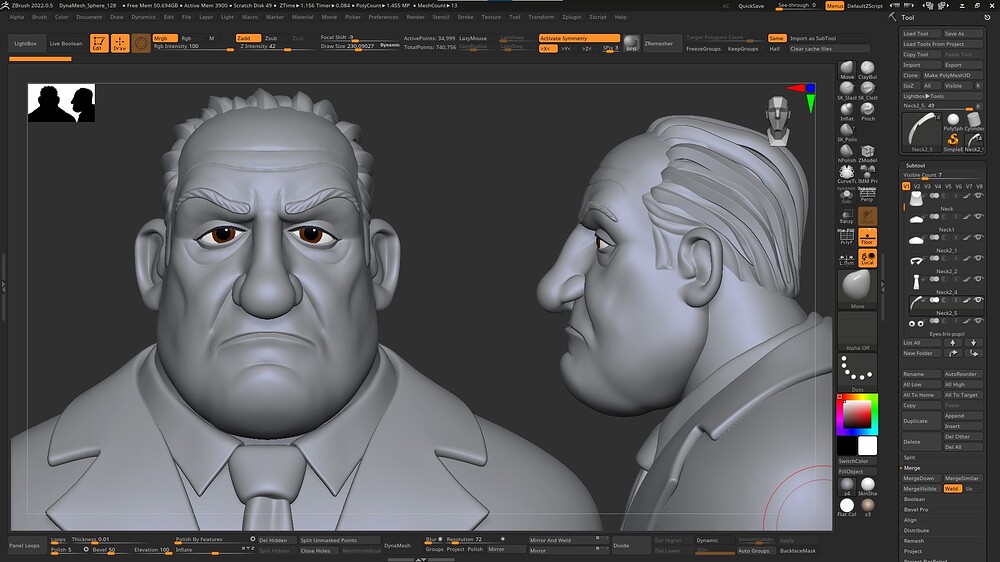Toggle Transp transparency mode

pyautogui.click(x=846, y=216)
